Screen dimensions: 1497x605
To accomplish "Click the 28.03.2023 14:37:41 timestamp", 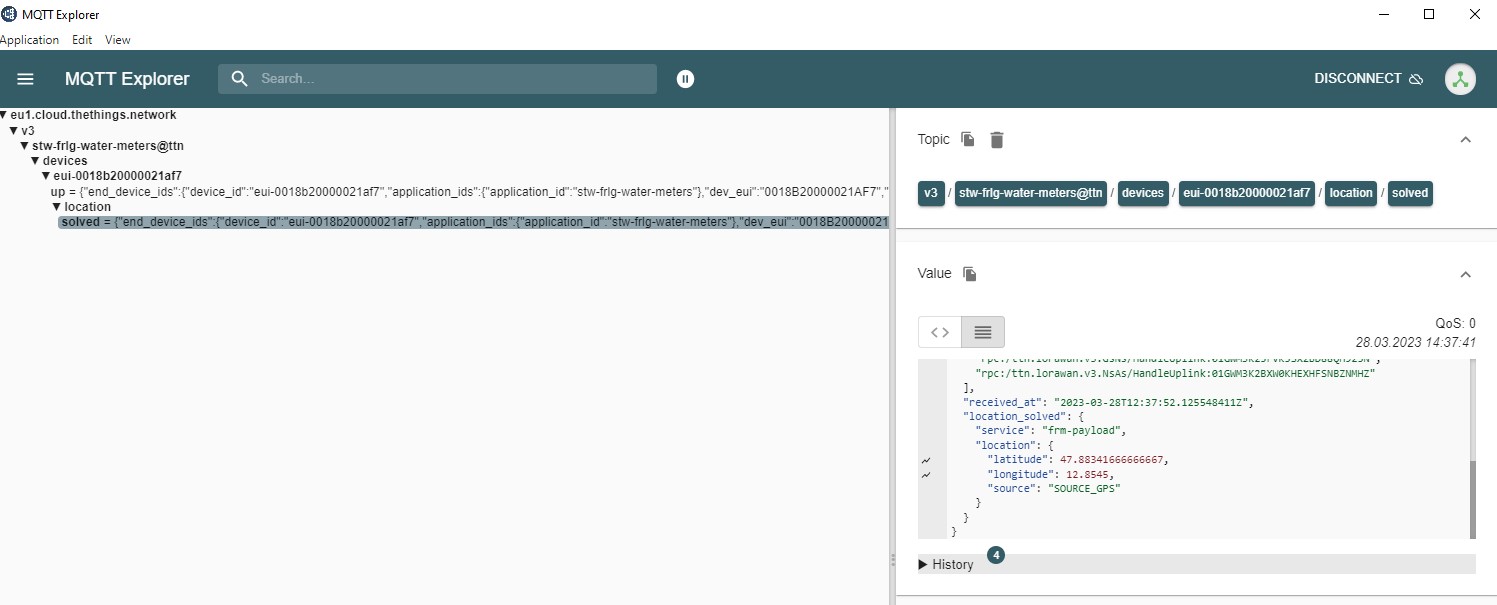I will [x=1415, y=342].
